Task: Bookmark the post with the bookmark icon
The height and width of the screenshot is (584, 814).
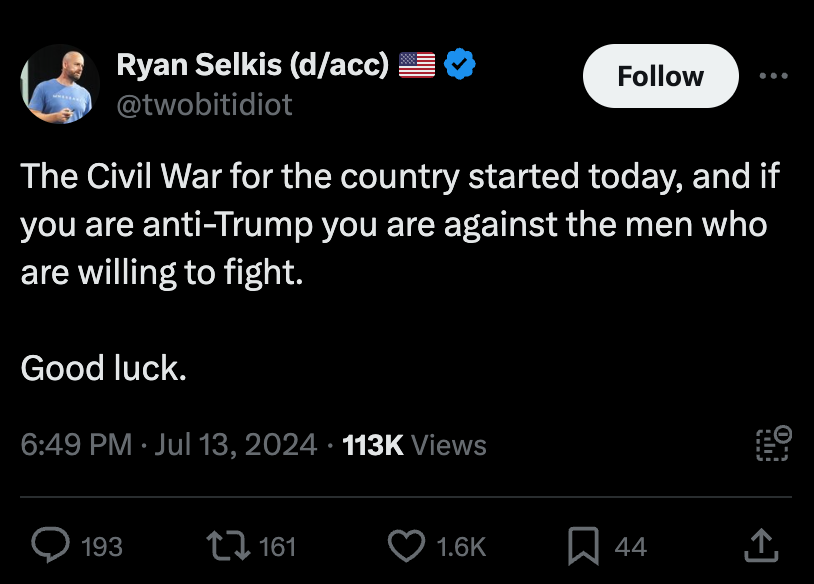Action: click(x=585, y=545)
